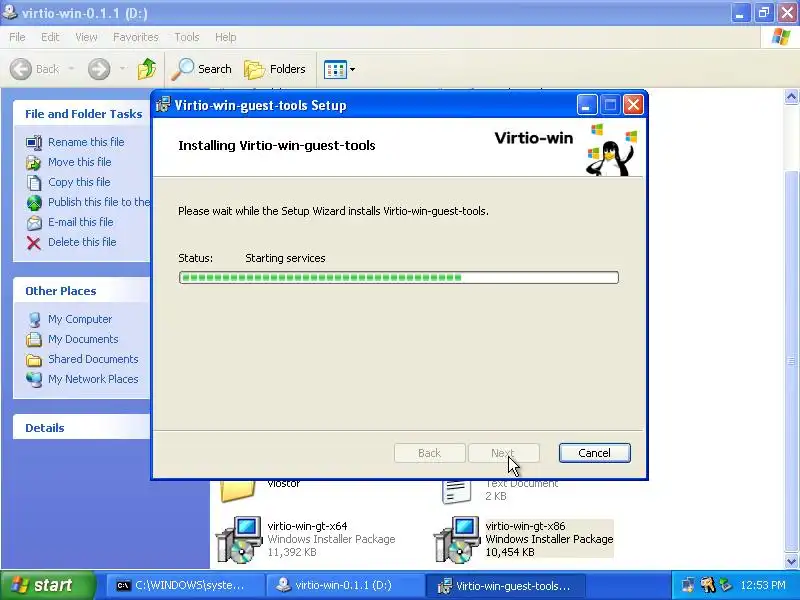Click the disabled Back button in Setup wizard

[x=430, y=453]
